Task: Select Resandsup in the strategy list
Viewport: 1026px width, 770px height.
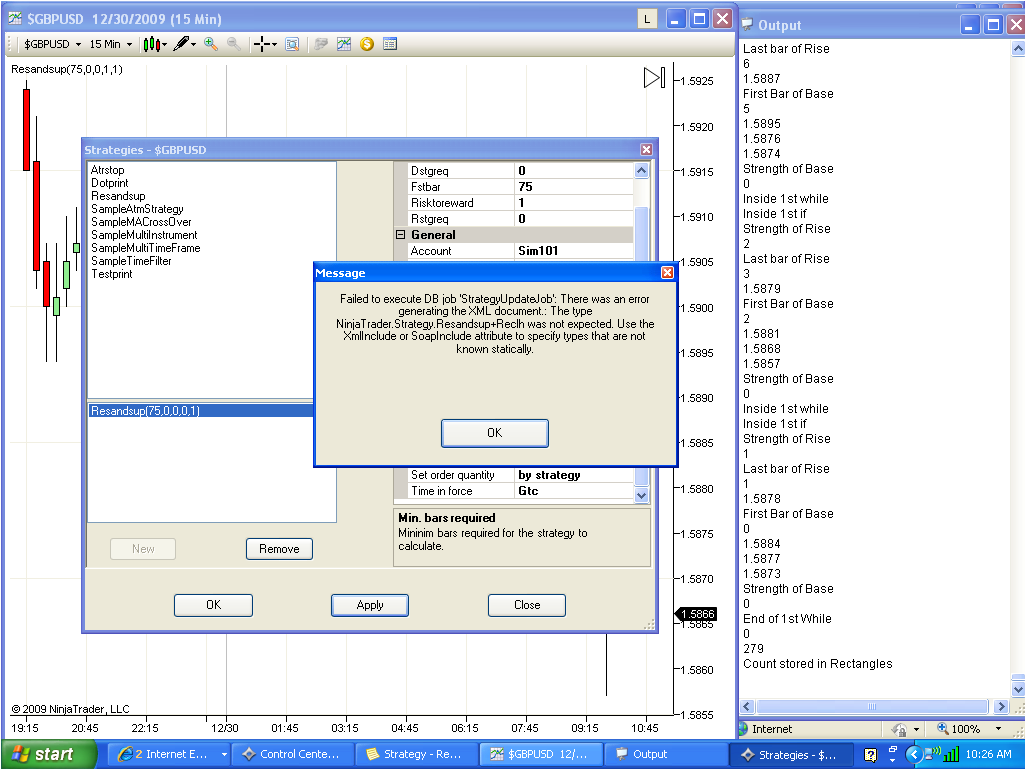Action: tap(118, 196)
